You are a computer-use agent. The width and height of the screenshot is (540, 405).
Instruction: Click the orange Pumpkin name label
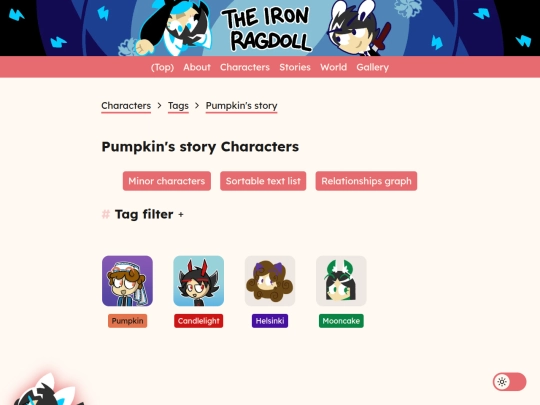127,321
